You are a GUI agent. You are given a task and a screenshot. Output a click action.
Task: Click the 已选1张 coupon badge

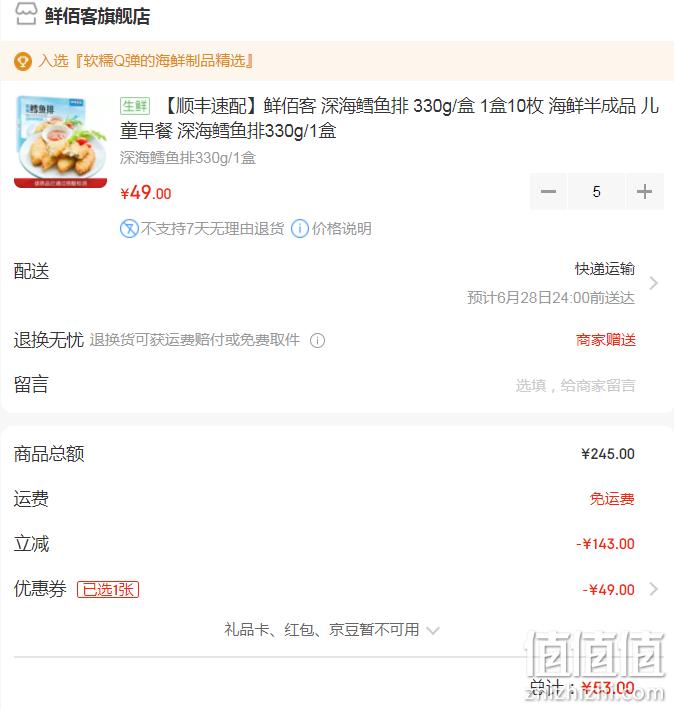(108, 590)
